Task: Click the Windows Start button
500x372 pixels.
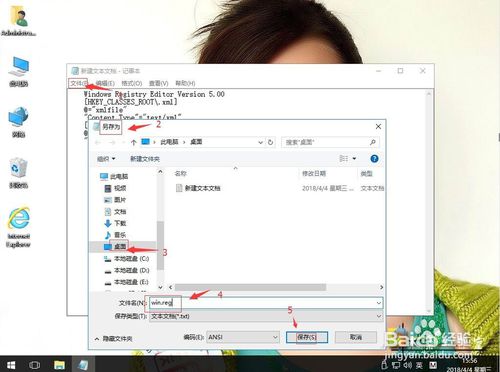Action: point(11,365)
